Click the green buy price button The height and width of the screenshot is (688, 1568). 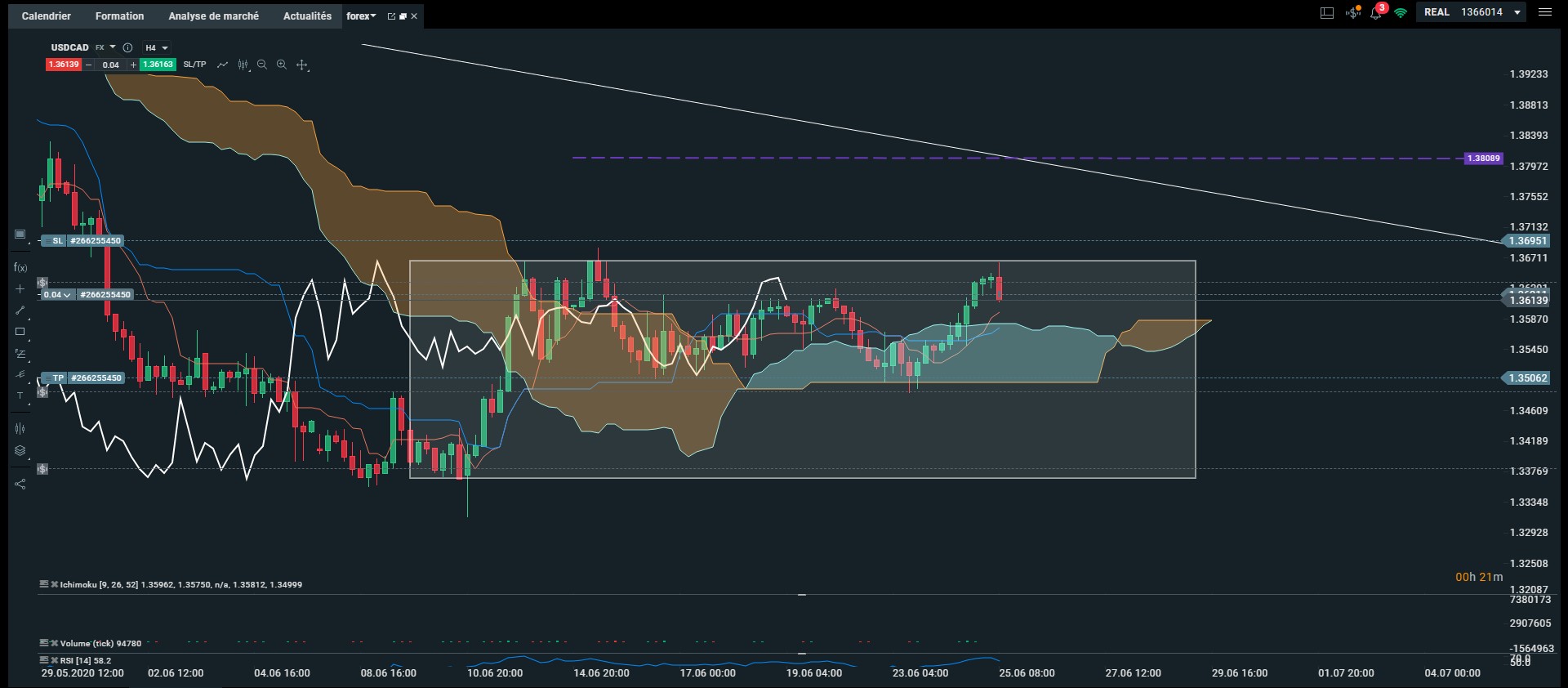pyautogui.click(x=158, y=65)
